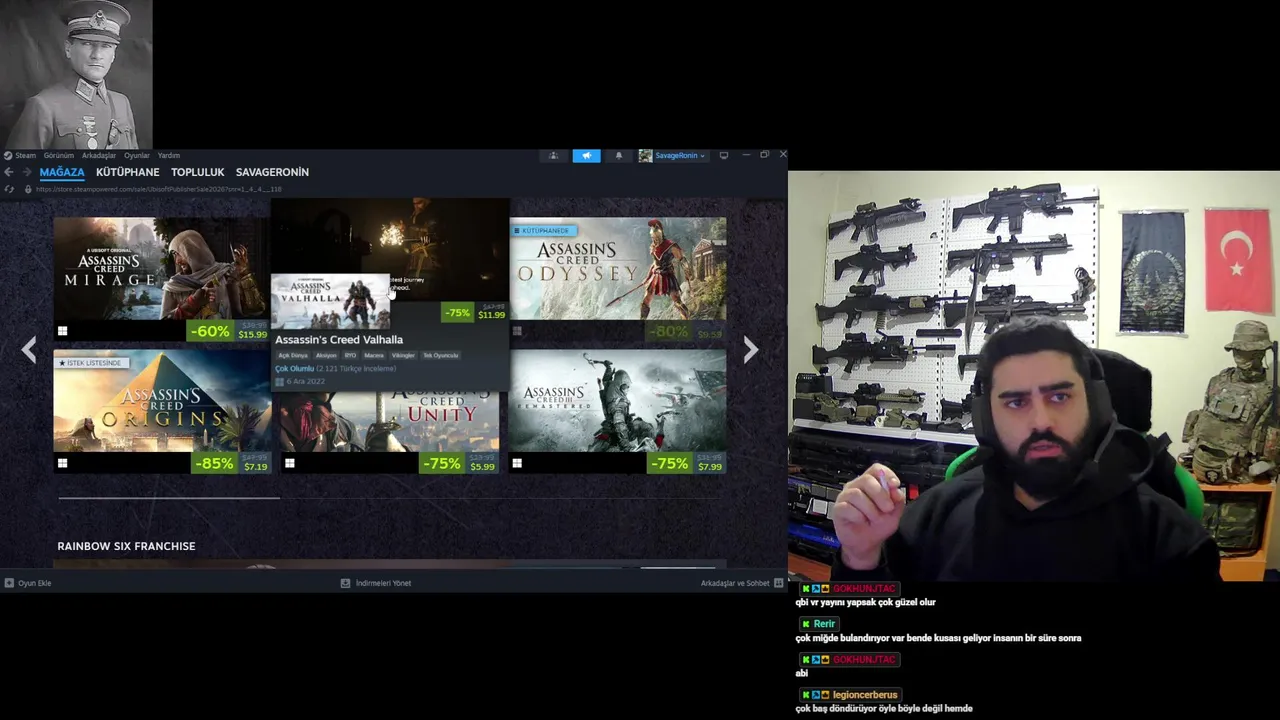Click the -75% discount on Unity
Viewport: 1280px width, 720px height.
441,463
